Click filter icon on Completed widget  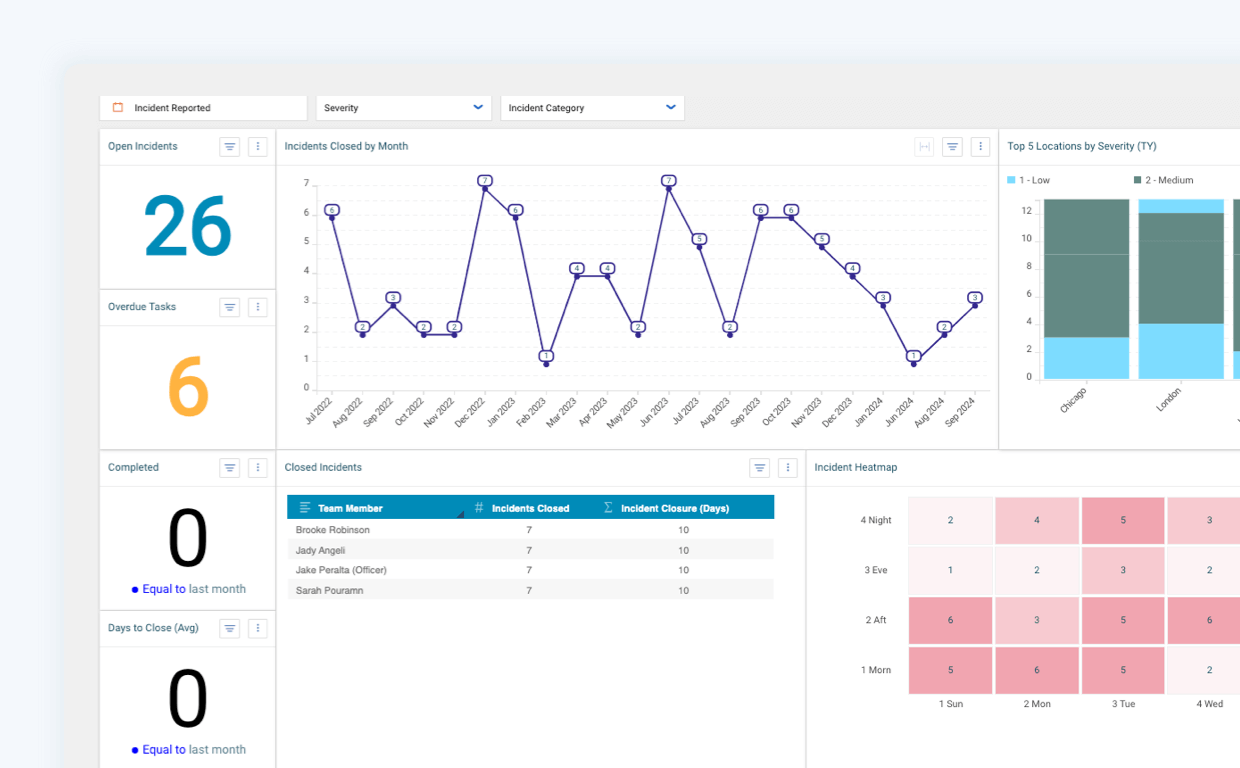point(230,468)
